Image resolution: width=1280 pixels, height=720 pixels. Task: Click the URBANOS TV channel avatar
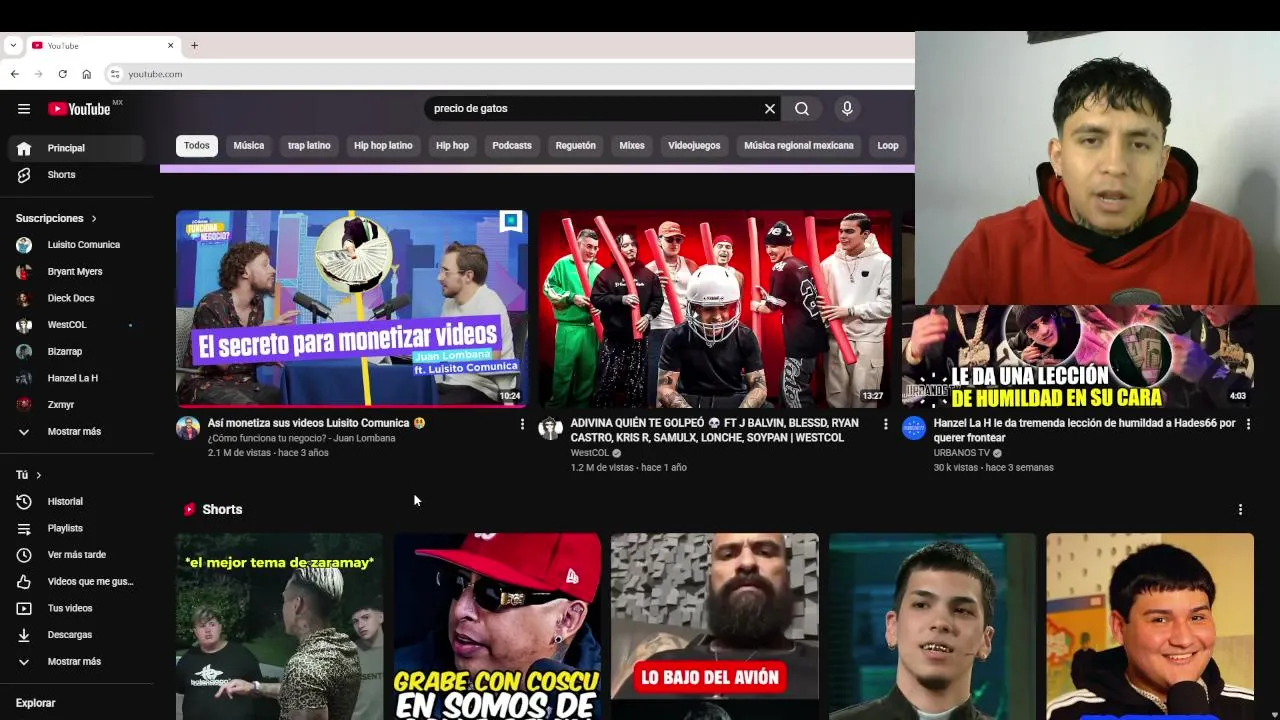[914, 429]
